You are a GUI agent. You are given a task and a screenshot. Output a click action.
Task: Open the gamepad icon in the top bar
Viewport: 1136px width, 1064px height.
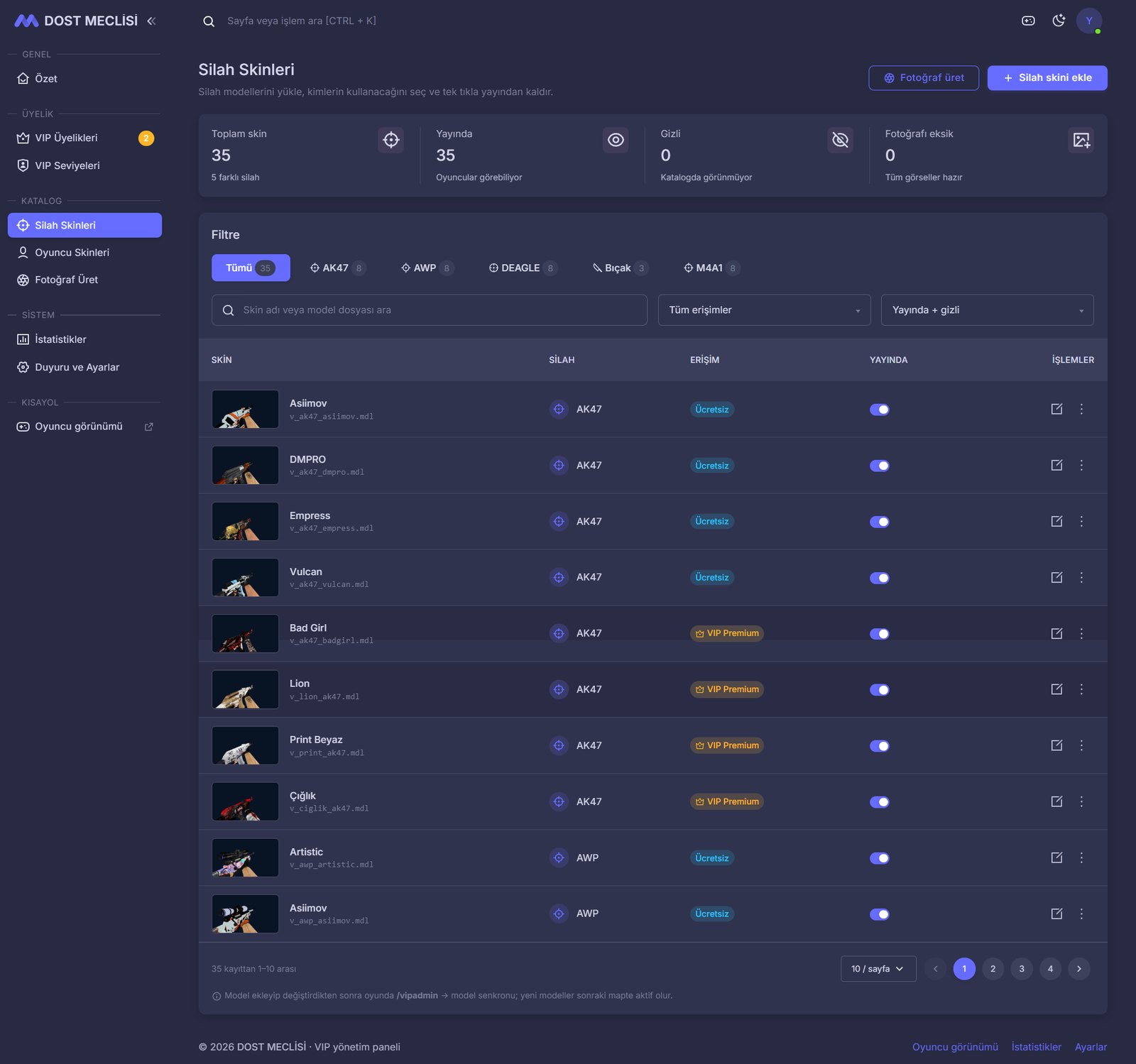(x=1028, y=21)
